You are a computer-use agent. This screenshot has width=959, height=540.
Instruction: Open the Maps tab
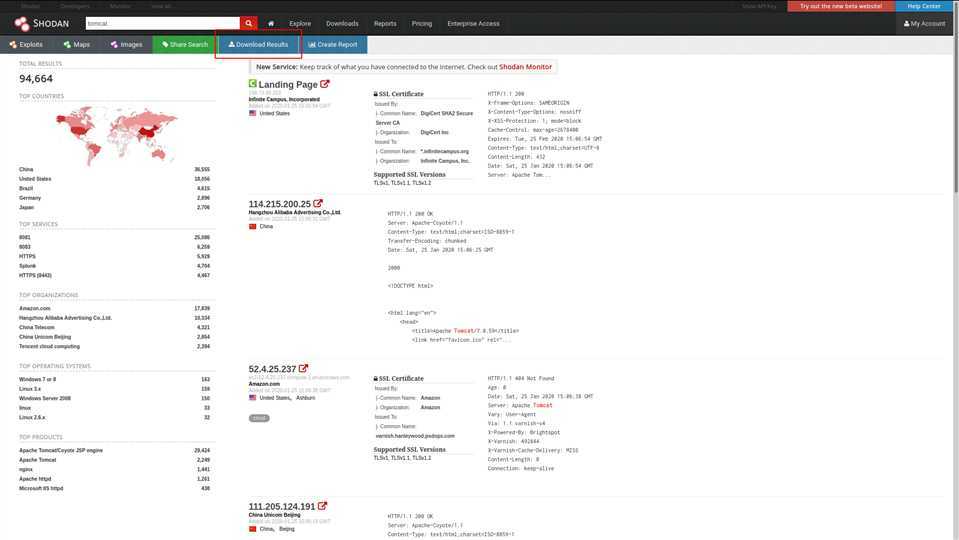point(76,45)
